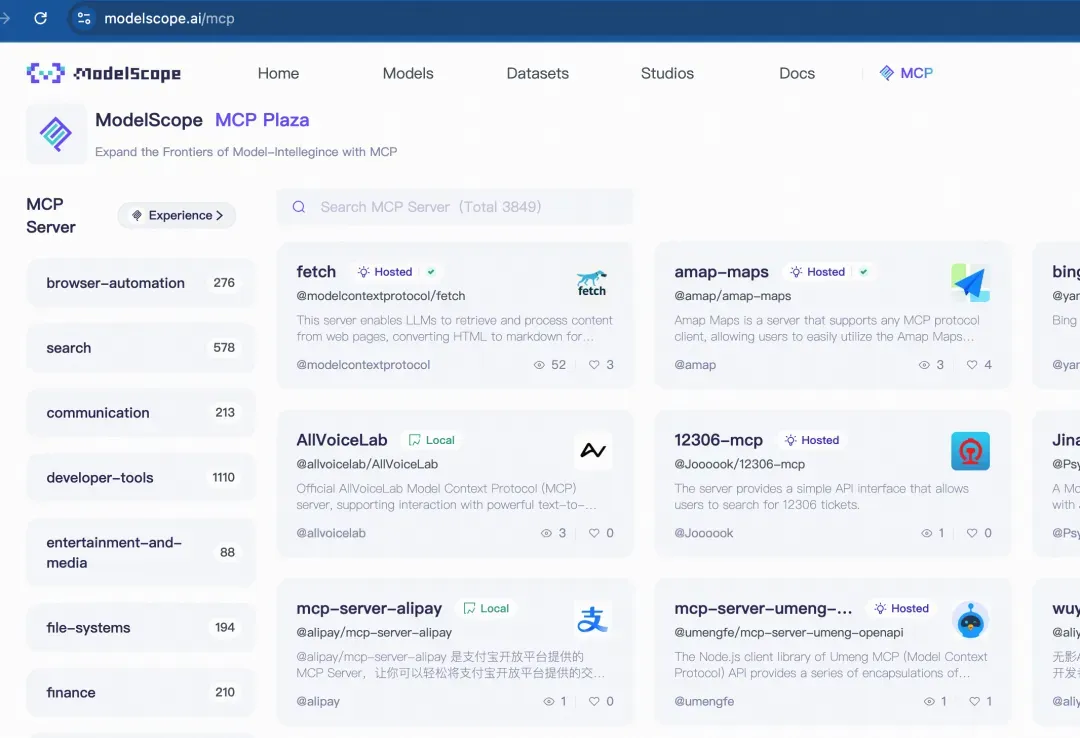The height and width of the screenshot is (738, 1080).
Task: Click the Local badge on AllVoiceLab card
Action: (432, 440)
